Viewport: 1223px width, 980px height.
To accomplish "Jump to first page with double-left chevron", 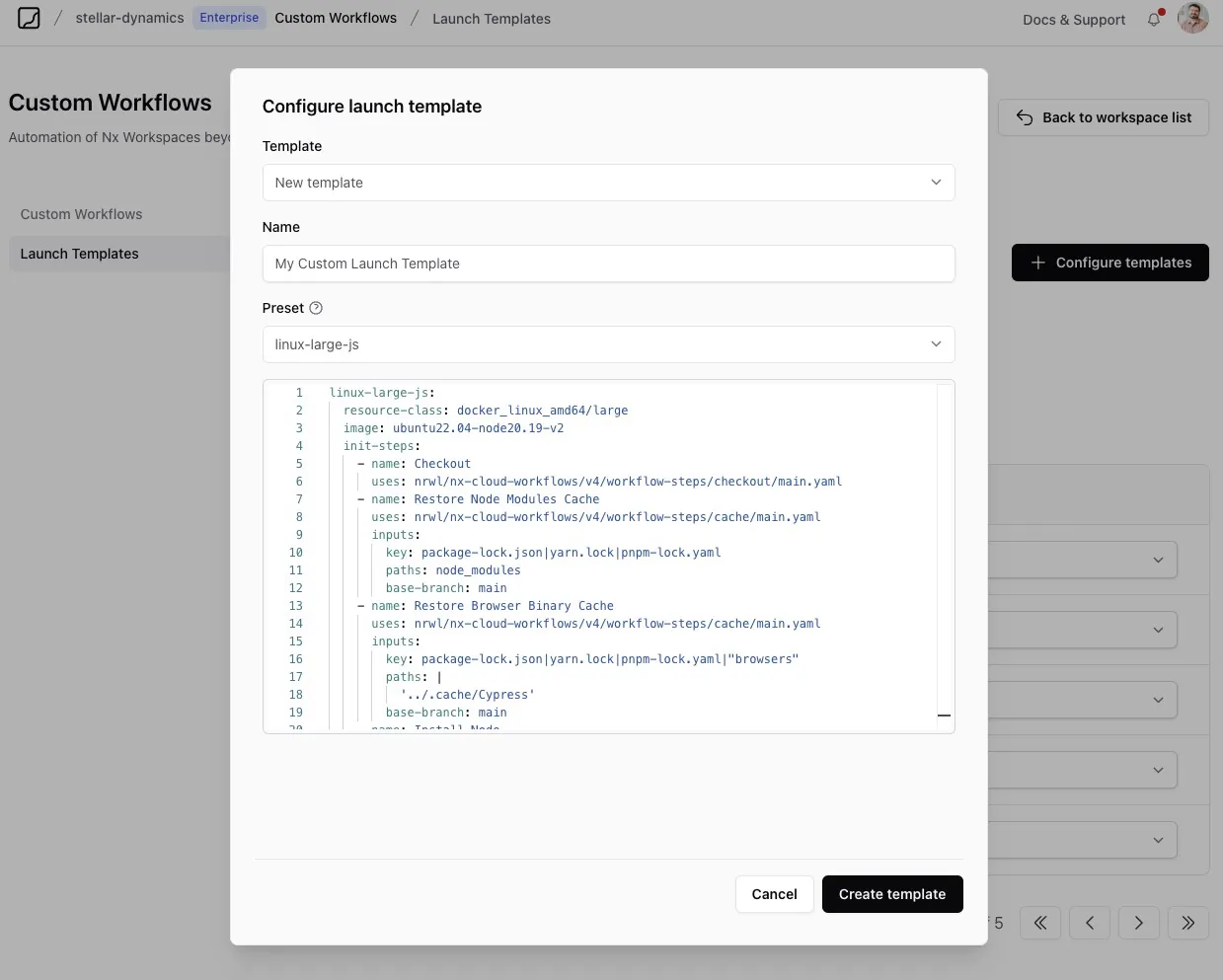I will click(x=1039, y=922).
